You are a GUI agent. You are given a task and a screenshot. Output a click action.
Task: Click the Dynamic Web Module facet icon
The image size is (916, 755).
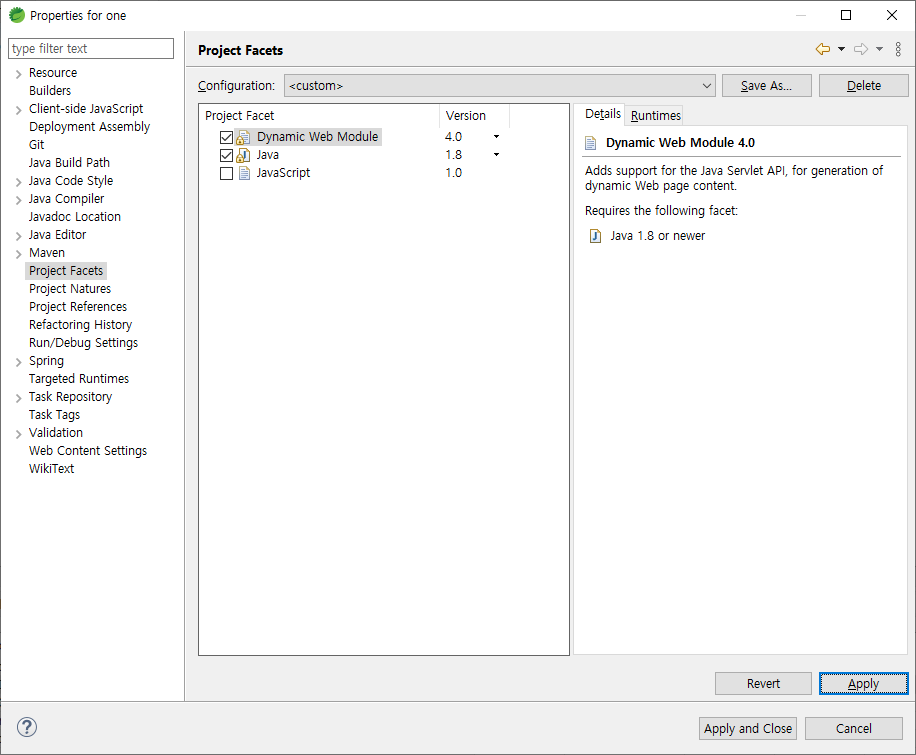(x=243, y=137)
